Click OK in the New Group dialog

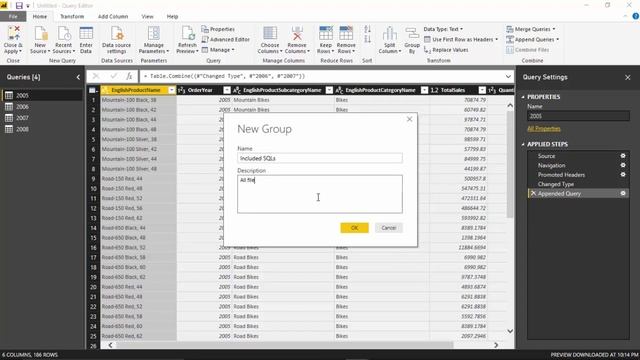[x=354, y=228]
